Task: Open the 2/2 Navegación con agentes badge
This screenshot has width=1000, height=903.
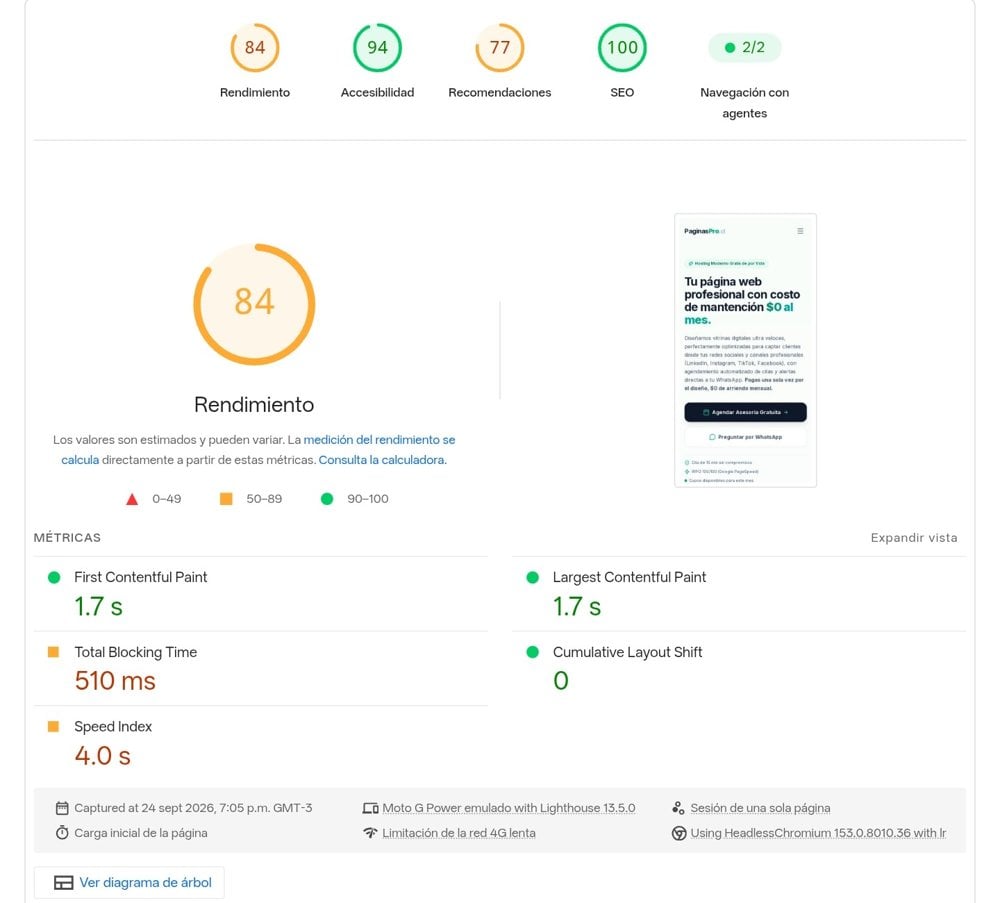Action: tap(744, 47)
